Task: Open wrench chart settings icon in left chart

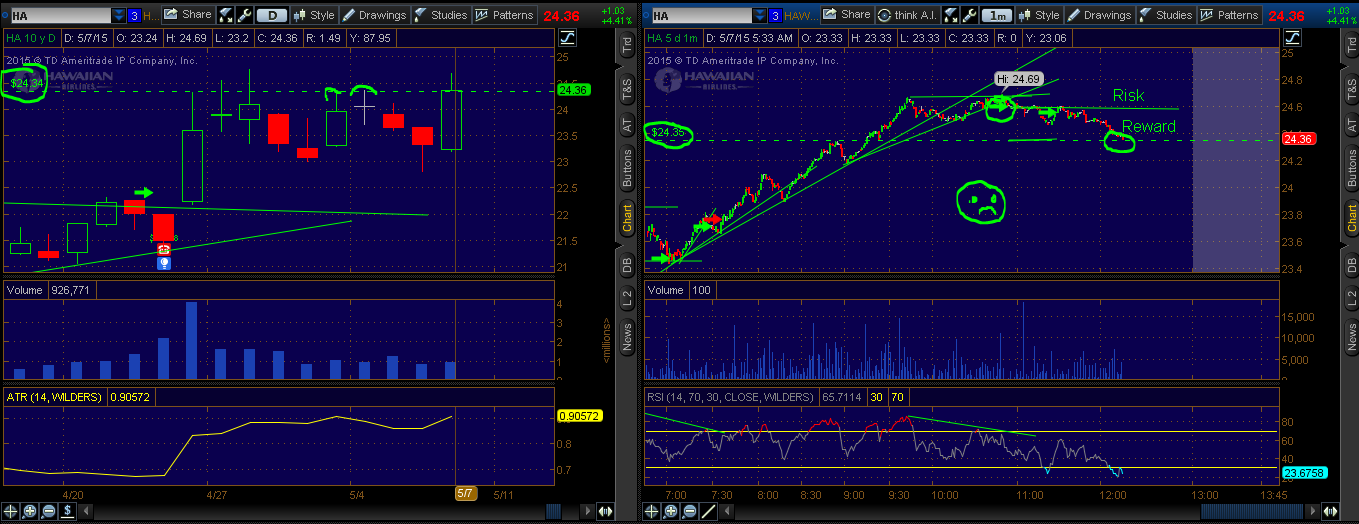Action: click(244, 15)
